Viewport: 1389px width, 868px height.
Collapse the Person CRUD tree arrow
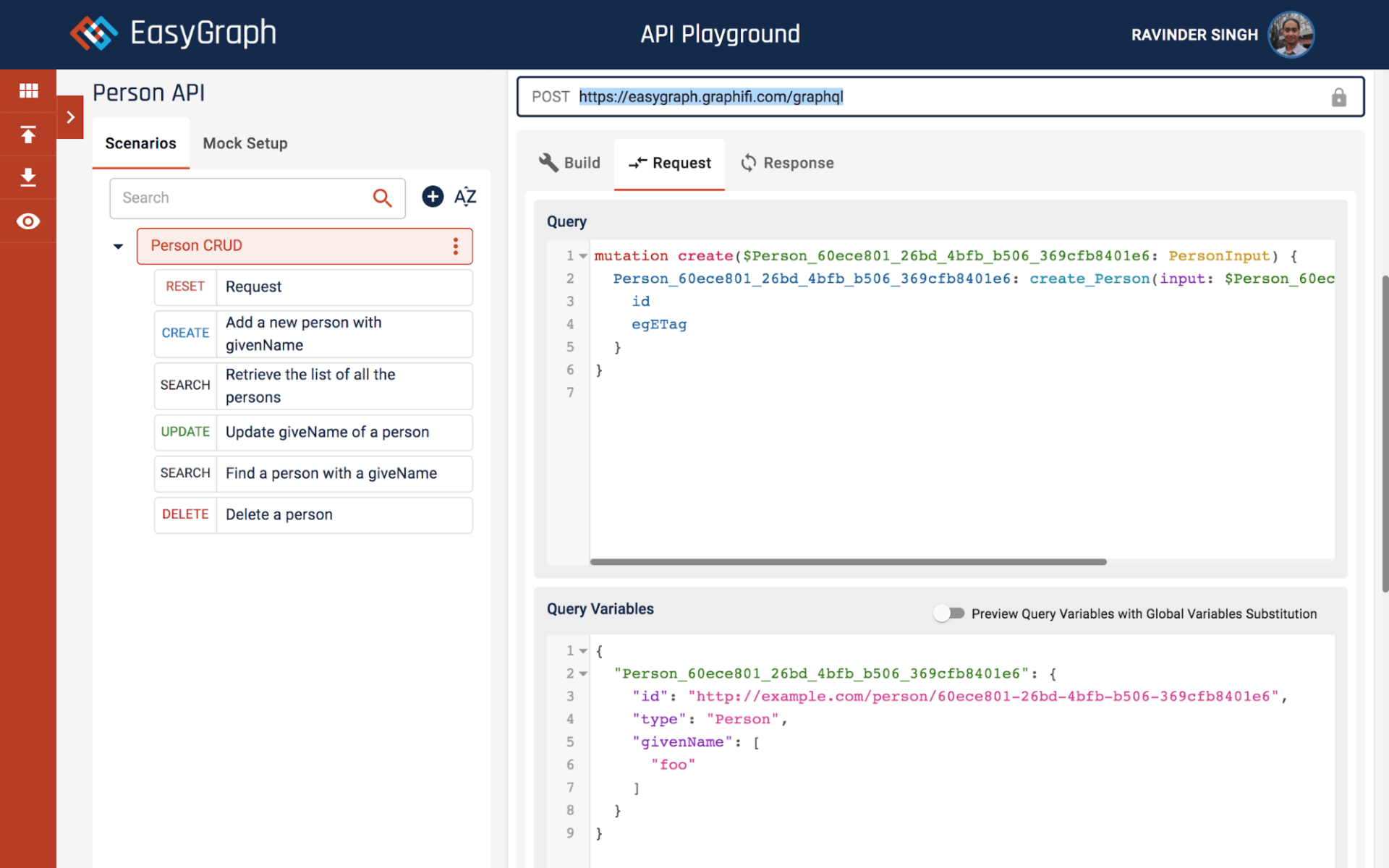119,247
